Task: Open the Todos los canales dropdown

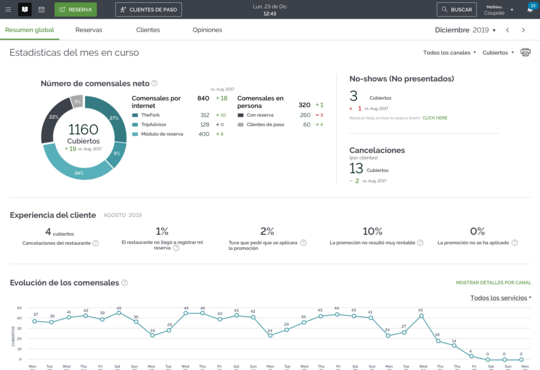Action: pyautogui.click(x=449, y=52)
